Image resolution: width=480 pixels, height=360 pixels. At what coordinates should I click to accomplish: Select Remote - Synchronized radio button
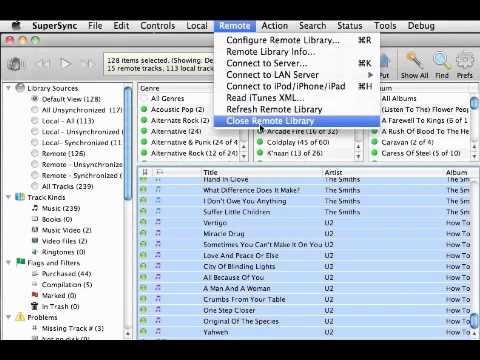[x=35, y=175]
